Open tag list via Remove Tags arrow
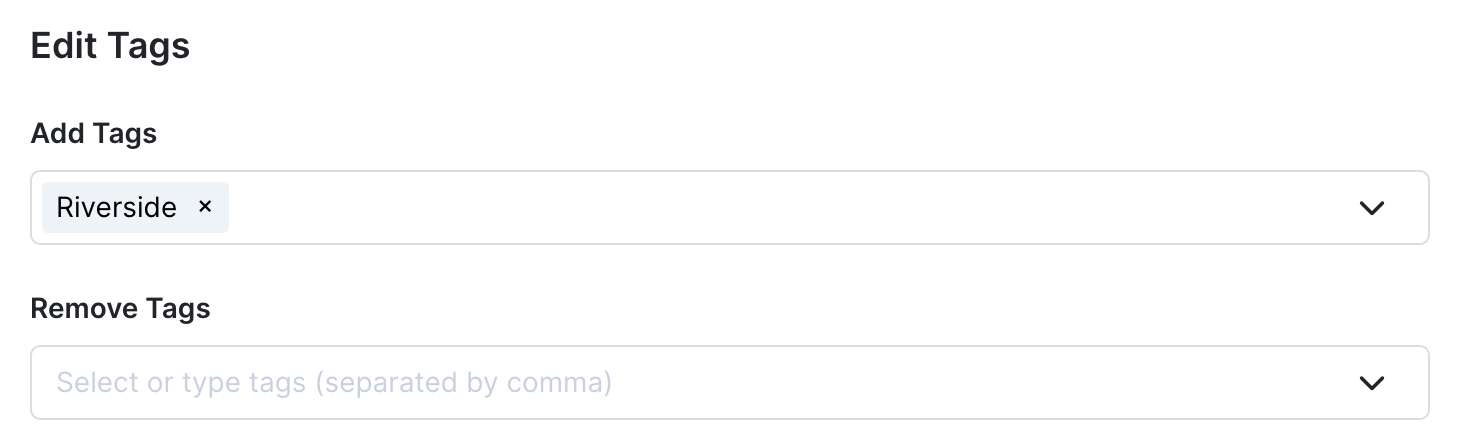 (1371, 383)
